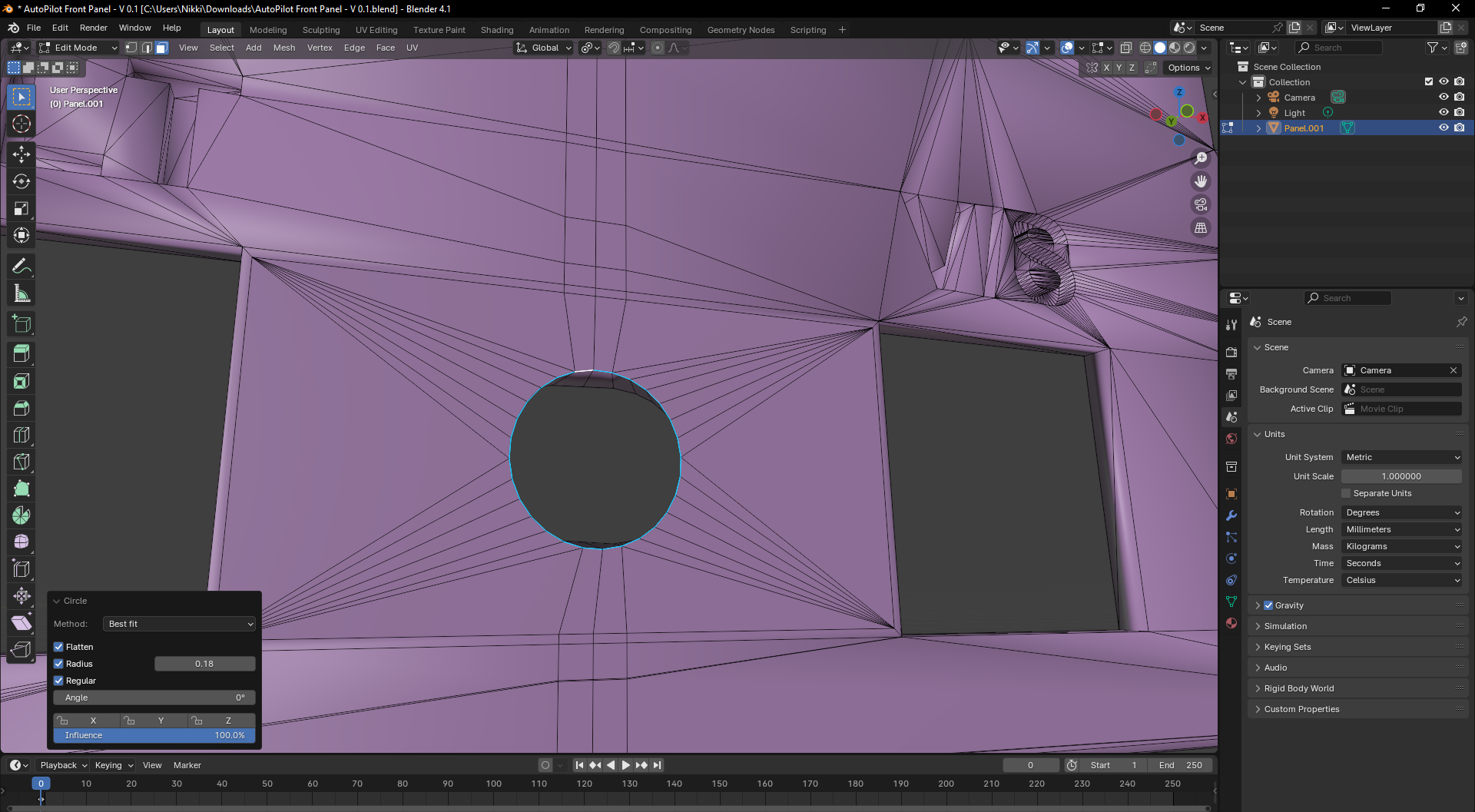Viewport: 1475px width, 812px height.
Task: Toggle camera view icon in viewport
Action: point(1201,204)
